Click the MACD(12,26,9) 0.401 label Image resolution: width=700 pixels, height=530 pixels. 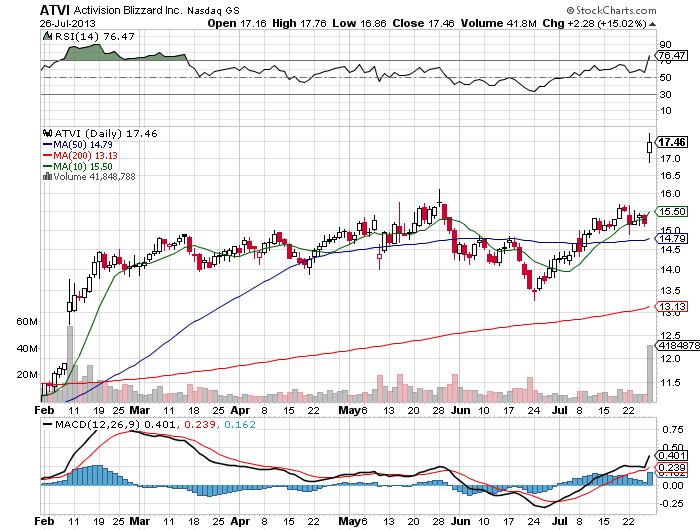click(x=115, y=424)
